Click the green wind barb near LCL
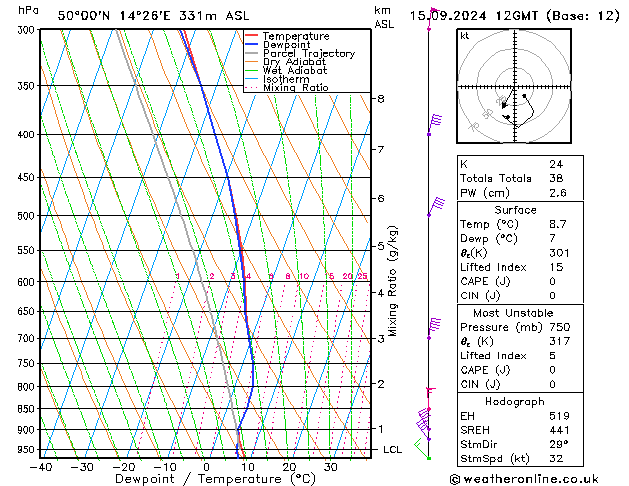 (x=423, y=452)
